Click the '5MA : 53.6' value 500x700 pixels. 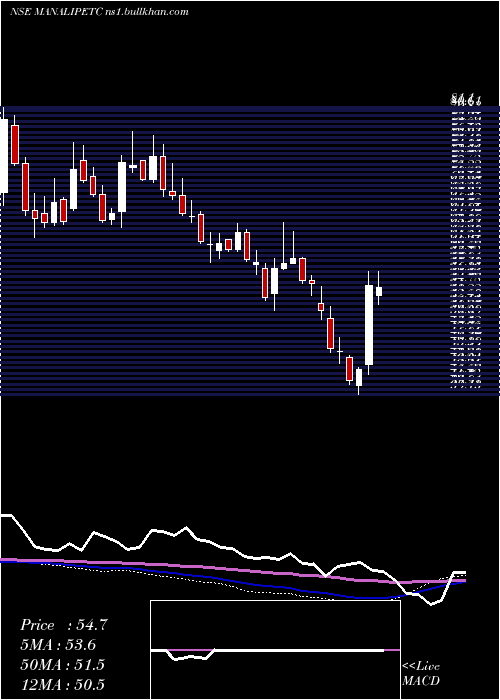[58, 645]
